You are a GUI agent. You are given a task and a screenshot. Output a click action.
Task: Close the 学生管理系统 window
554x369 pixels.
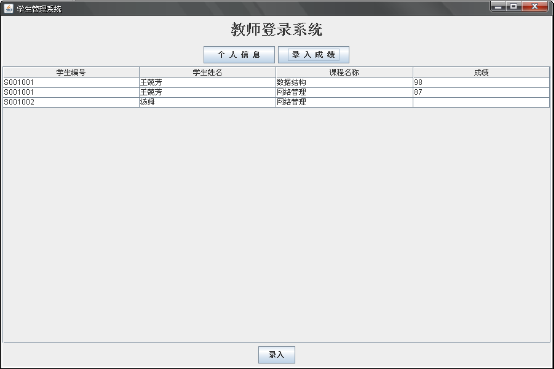[535, 7]
